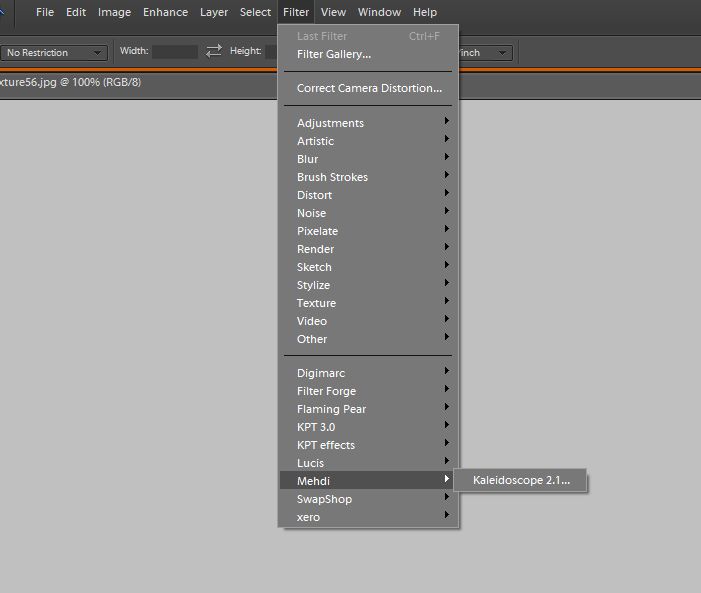
Task: Open the resolution units dropdown showing inch
Action: pos(483,52)
